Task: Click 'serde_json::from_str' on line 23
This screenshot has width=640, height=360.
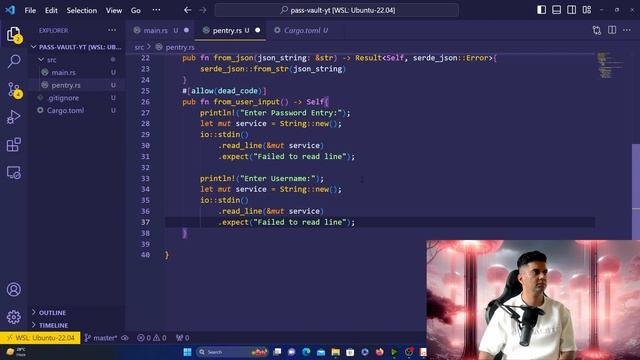Action: 244,69
